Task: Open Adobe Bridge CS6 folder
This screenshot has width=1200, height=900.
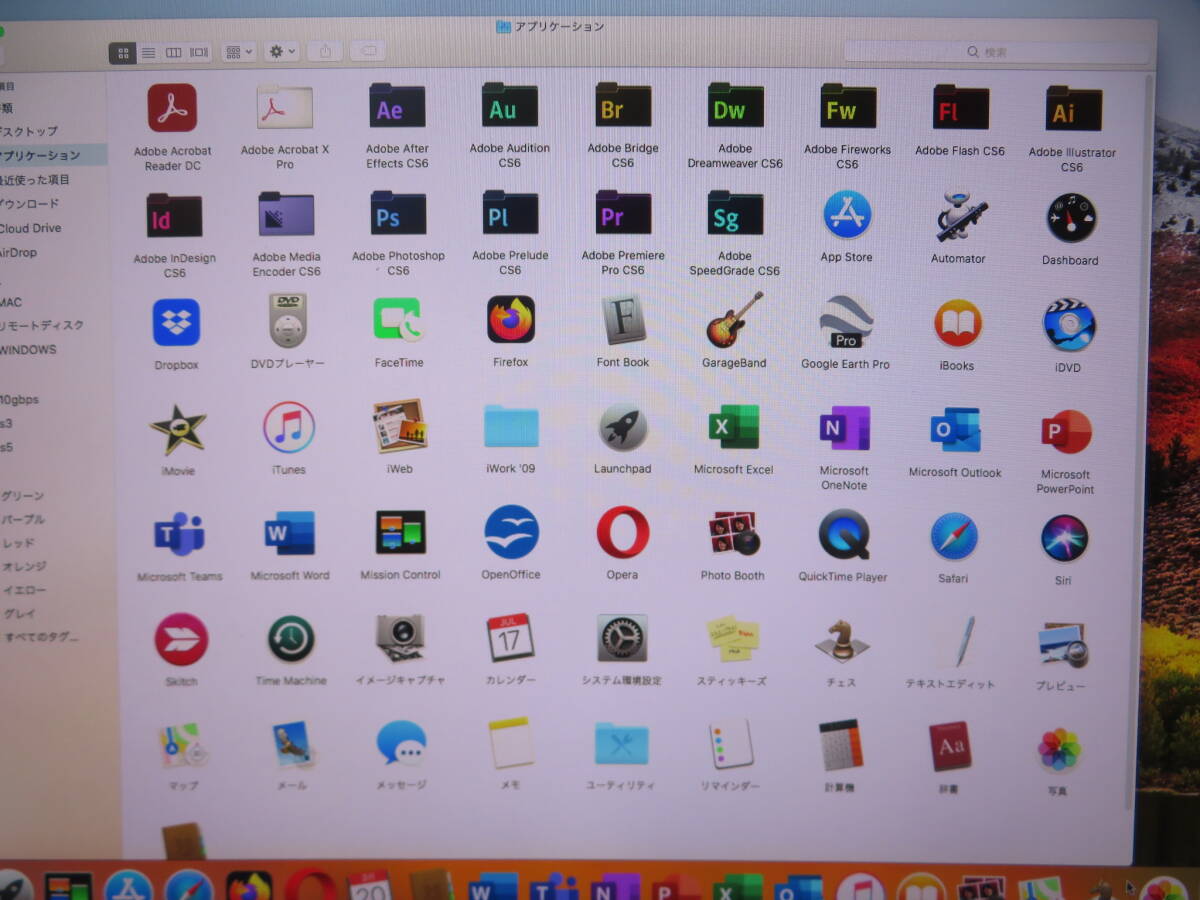Action: 623,105
